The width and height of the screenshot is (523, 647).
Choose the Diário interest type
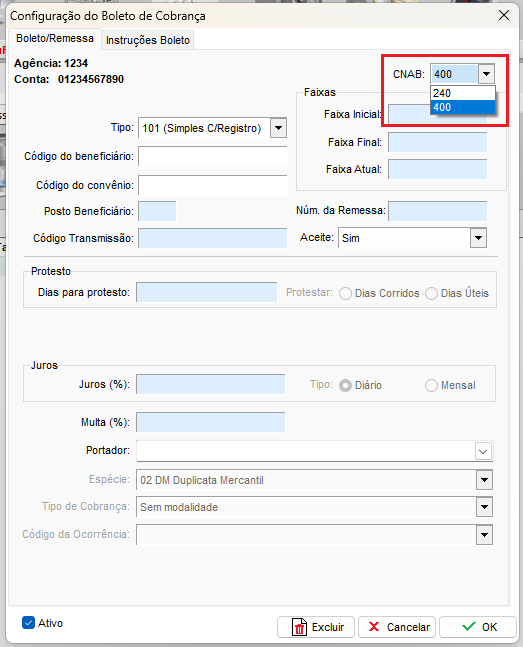tap(345, 385)
